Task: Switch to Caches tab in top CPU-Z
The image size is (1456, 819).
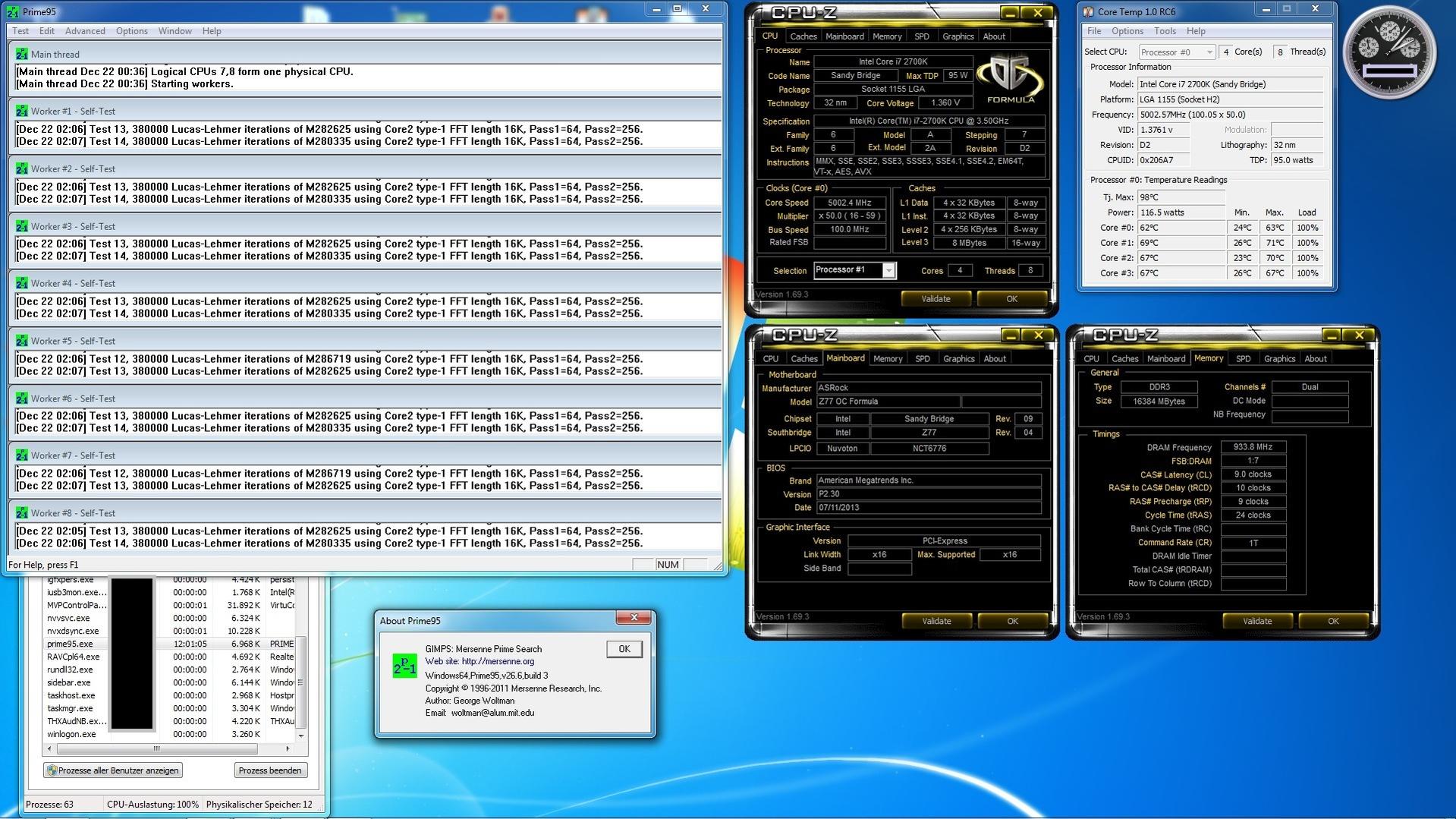Action: pos(803,36)
